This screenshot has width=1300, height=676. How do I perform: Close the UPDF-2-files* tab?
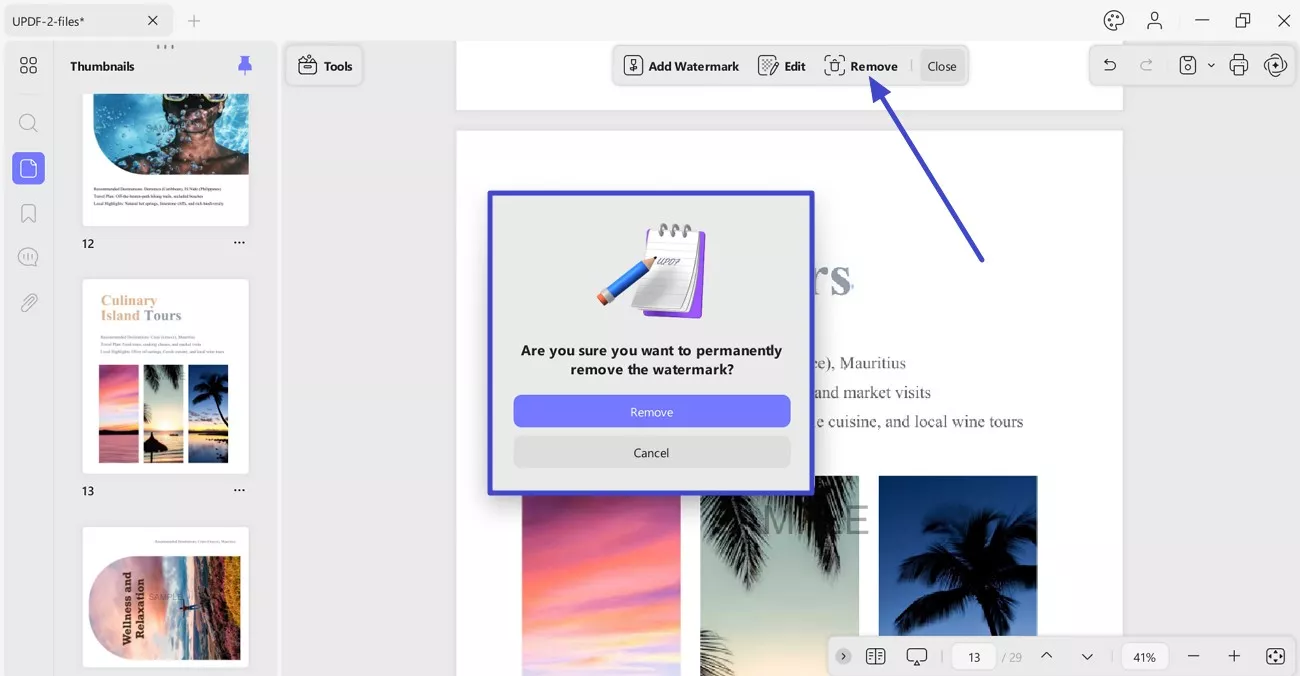click(x=153, y=20)
